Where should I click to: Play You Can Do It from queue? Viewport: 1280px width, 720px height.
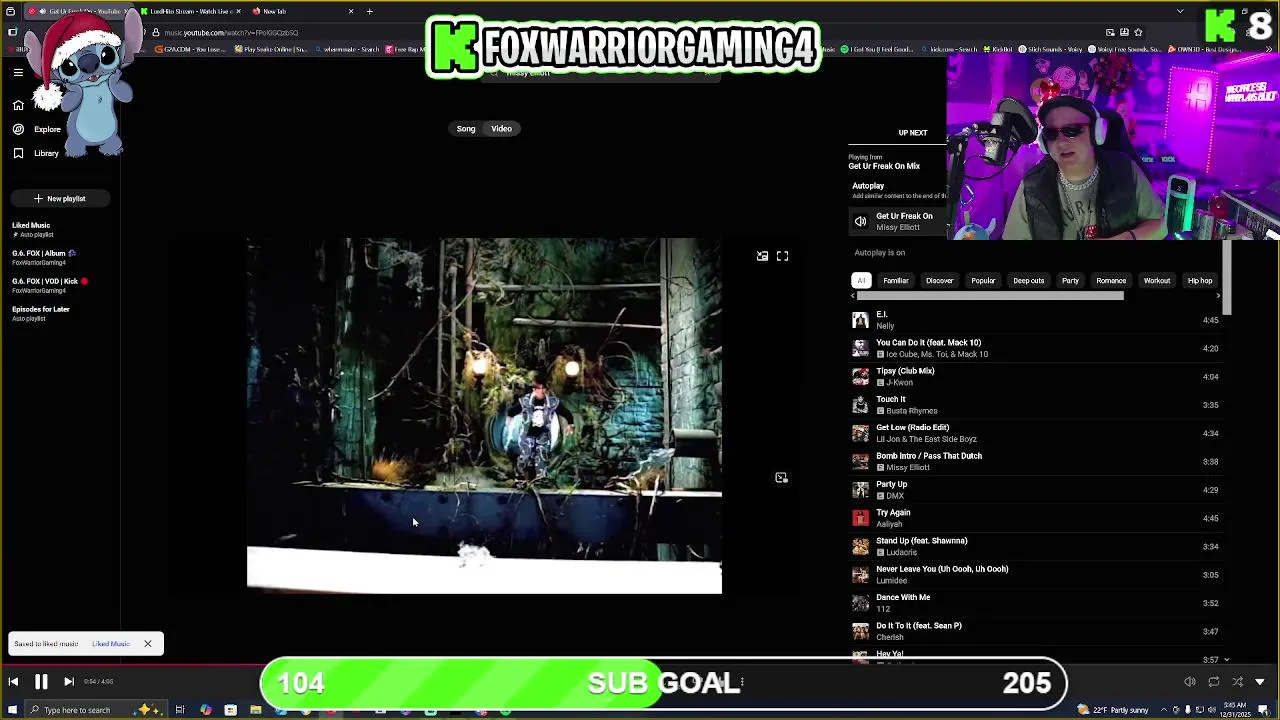point(1034,348)
